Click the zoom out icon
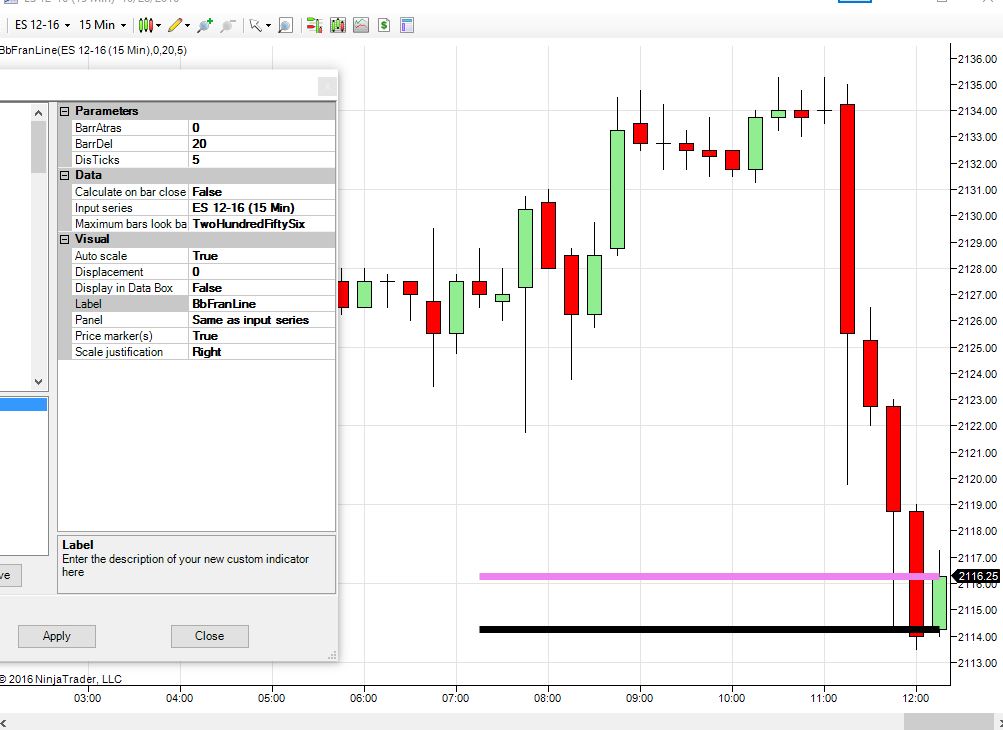This screenshot has height=730, width=1003. pyautogui.click(x=228, y=25)
